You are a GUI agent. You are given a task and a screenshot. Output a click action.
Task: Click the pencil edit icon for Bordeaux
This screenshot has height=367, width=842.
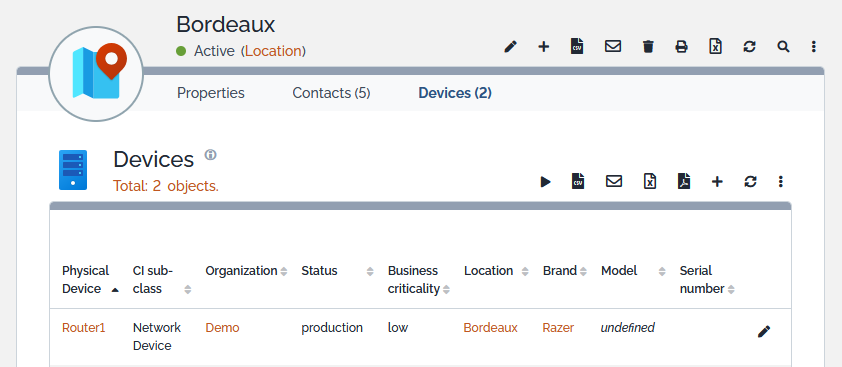coord(510,47)
